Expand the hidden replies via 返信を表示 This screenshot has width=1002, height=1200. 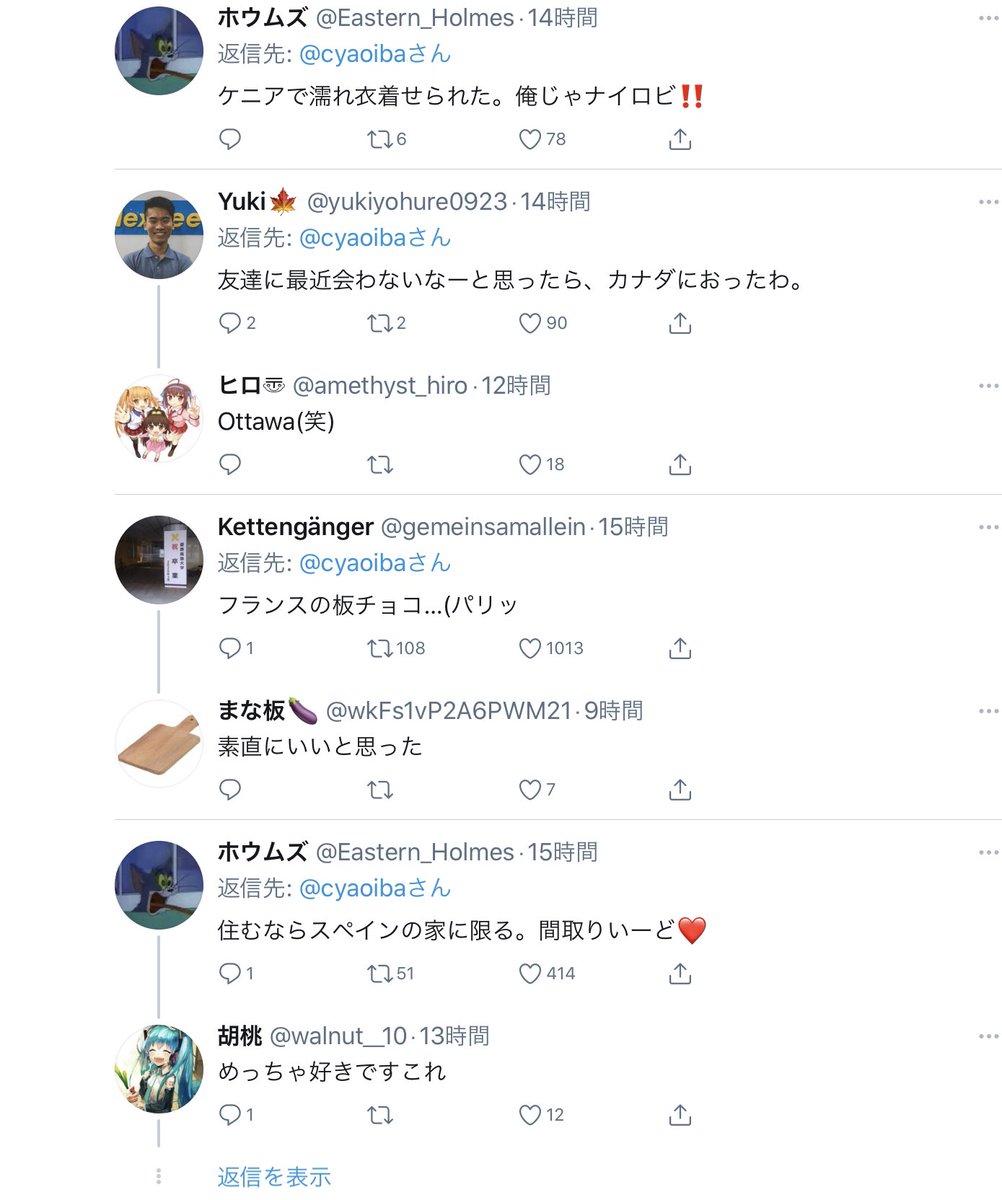[274, 1177]
